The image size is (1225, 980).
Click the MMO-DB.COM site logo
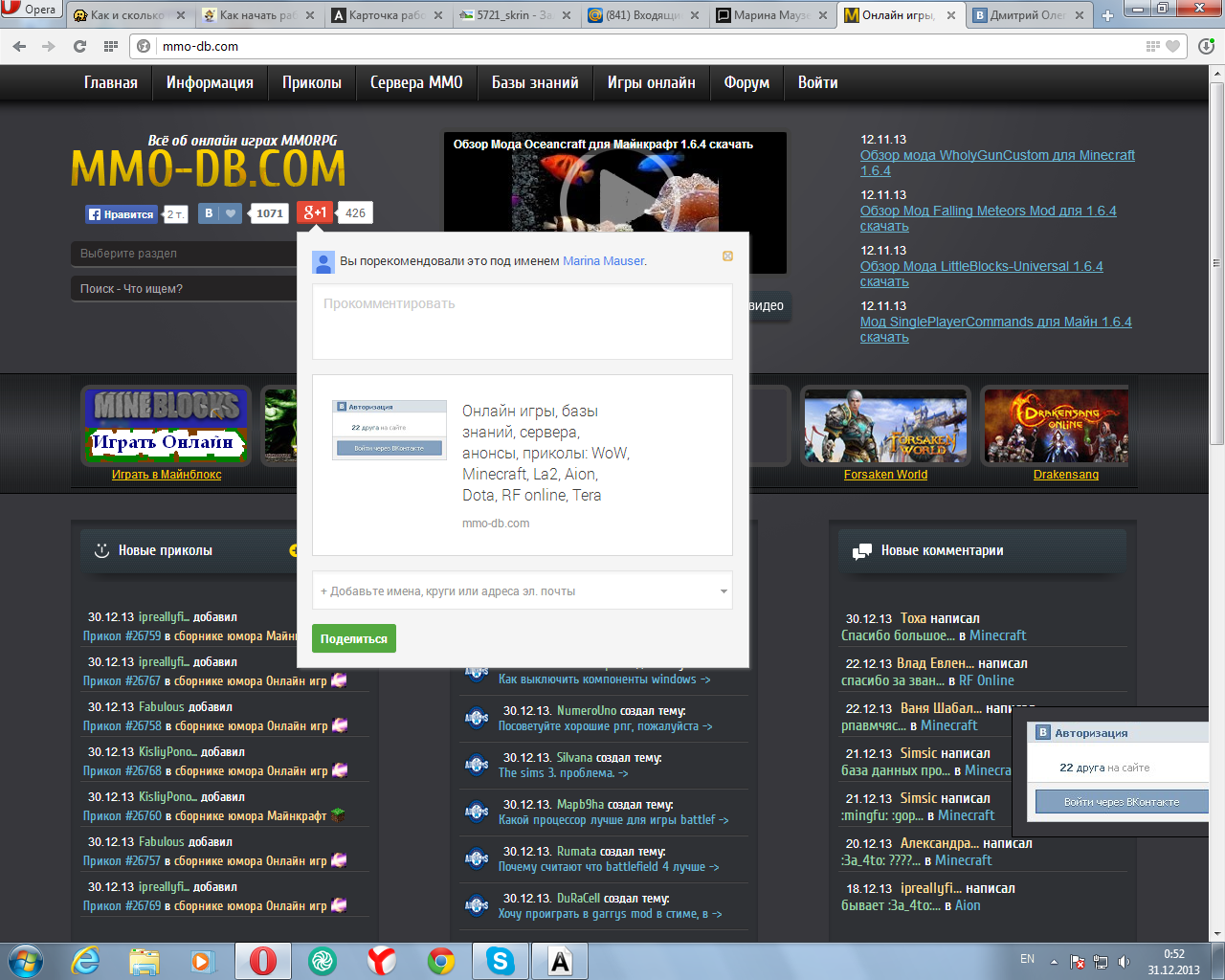pyautogui.click(x=208, y=168)
